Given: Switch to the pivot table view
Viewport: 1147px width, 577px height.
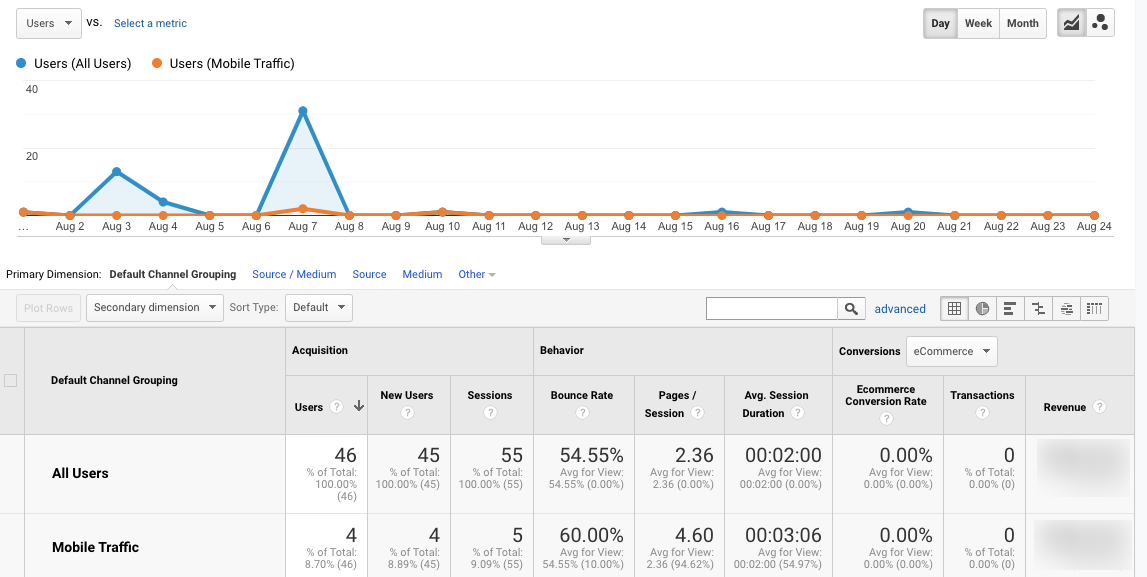Looking at the screenshot, I should 1093,308.
